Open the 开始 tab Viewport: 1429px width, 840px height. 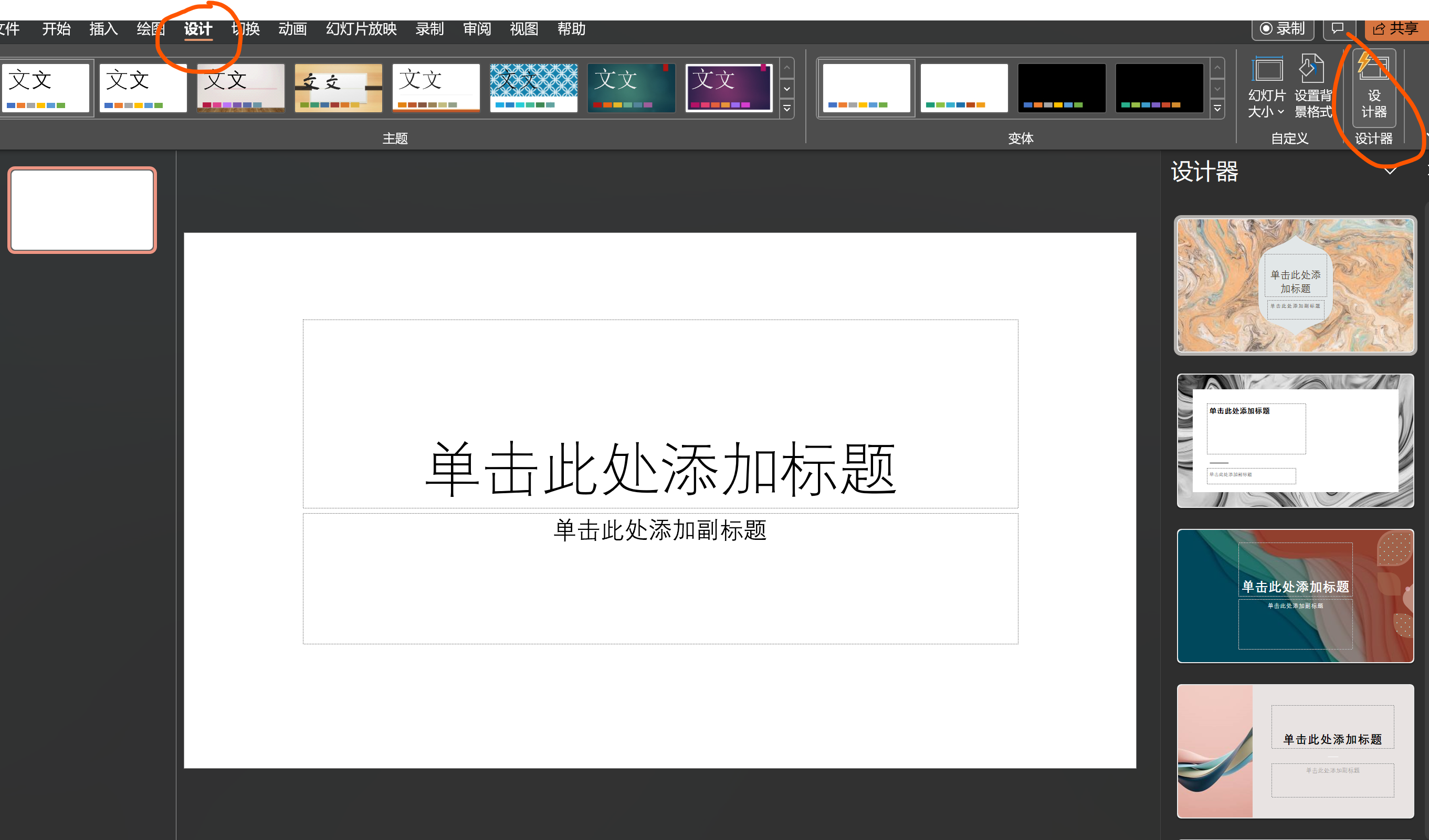56,29
